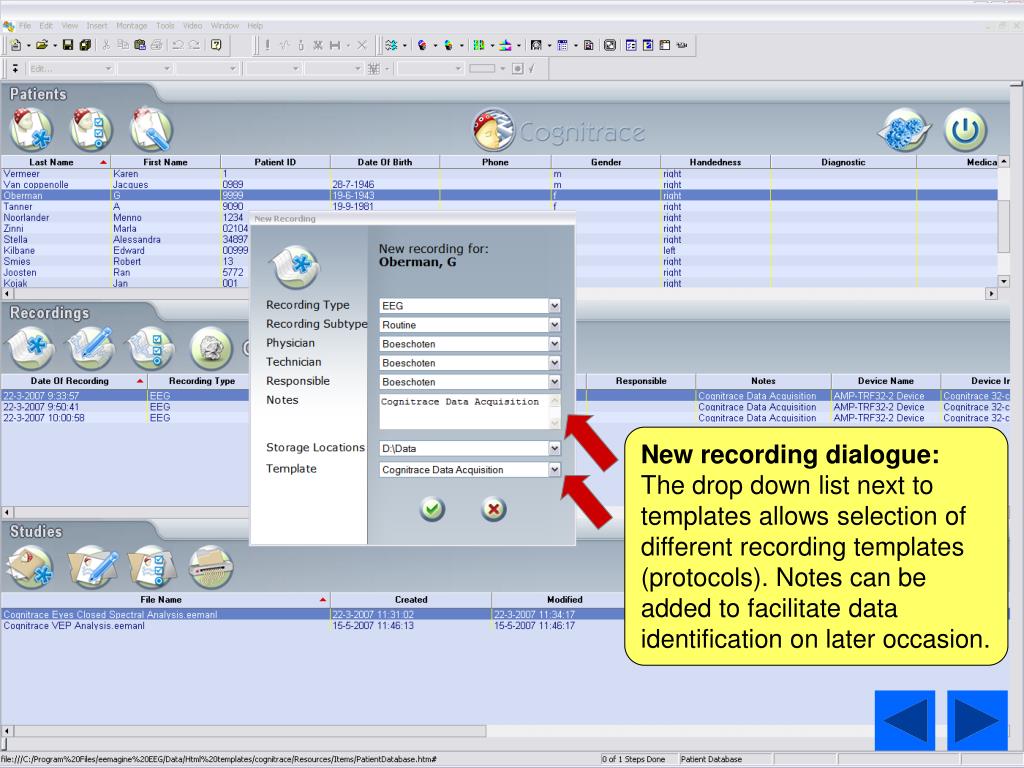Click the new patient icon with blue asterisk
Image resolution: width=1024 pixels, height=768 pixels.
(x=31, y=129)
